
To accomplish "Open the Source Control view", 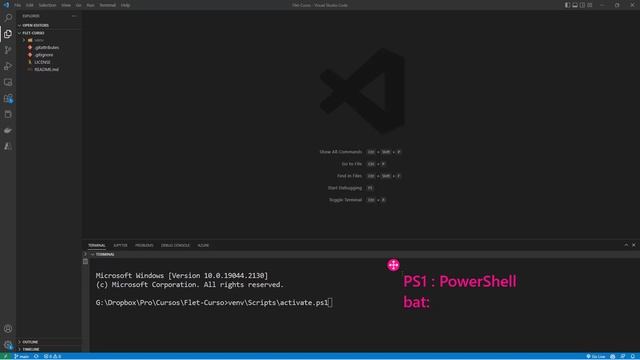I will [x=8, y=50].
